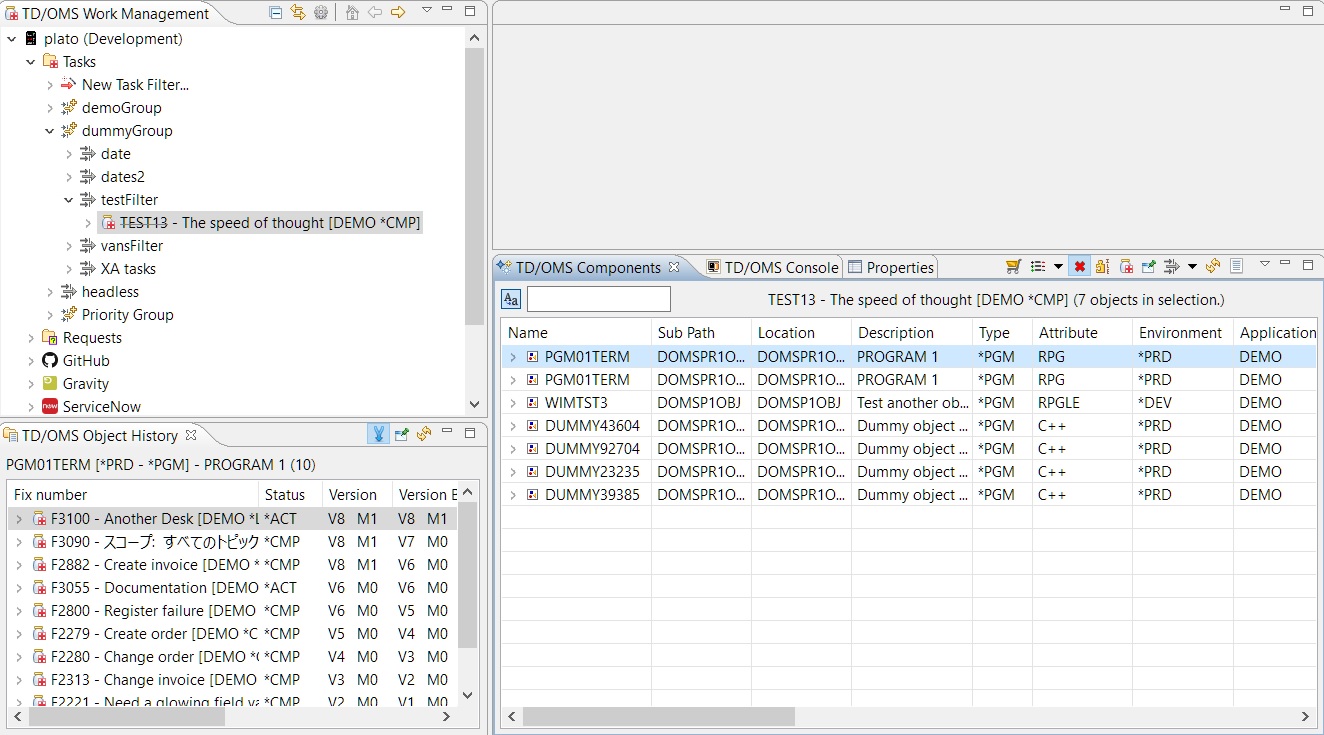The width and height of the screenshot is (1324, 735).
Task: Select the ServiceNow tree item
Action: coord(101,407)
